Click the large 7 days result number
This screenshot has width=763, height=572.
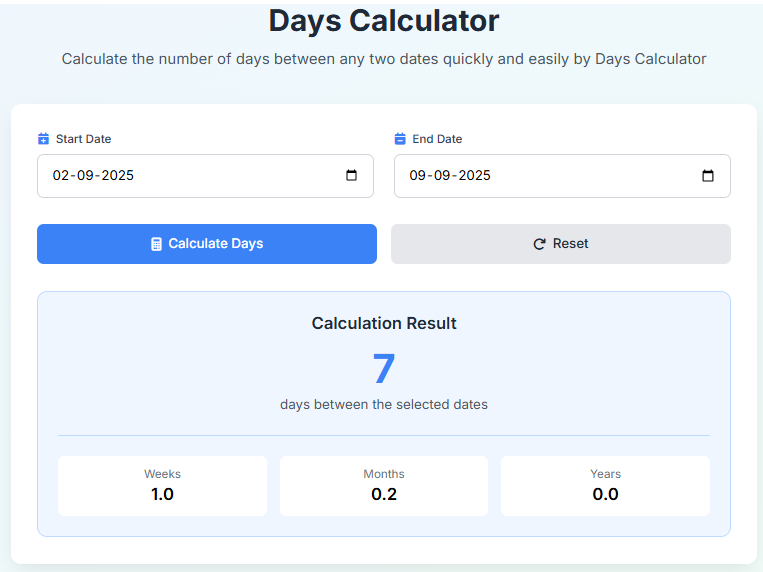pos(384,369)
